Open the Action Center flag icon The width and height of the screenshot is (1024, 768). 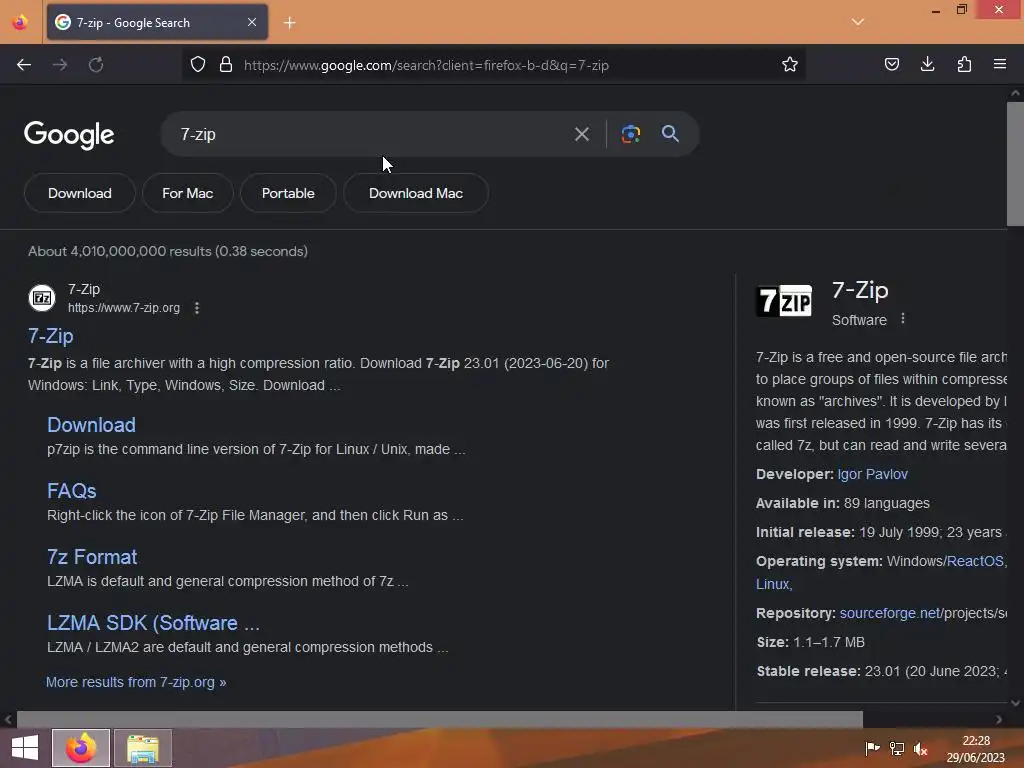[872, 748]
